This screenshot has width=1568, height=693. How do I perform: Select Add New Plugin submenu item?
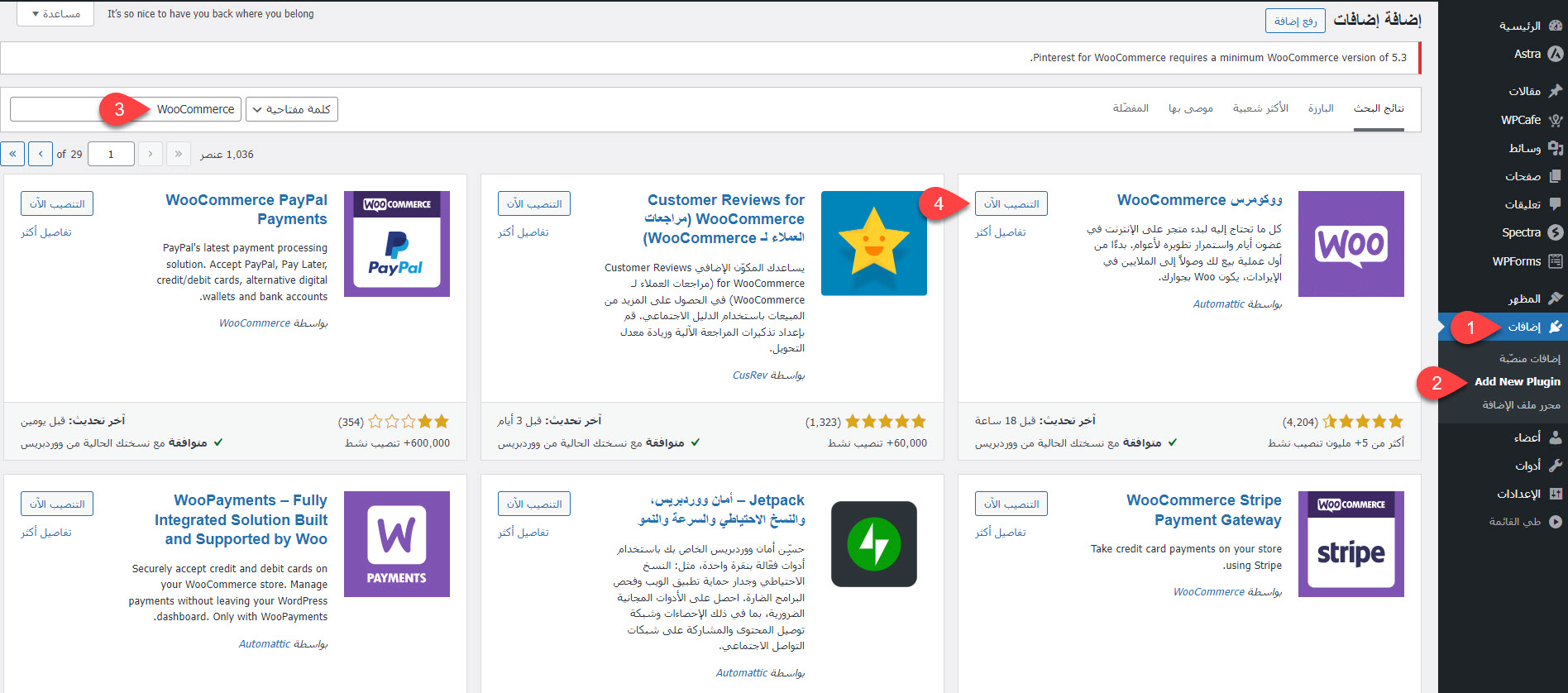click(1517, 381)
